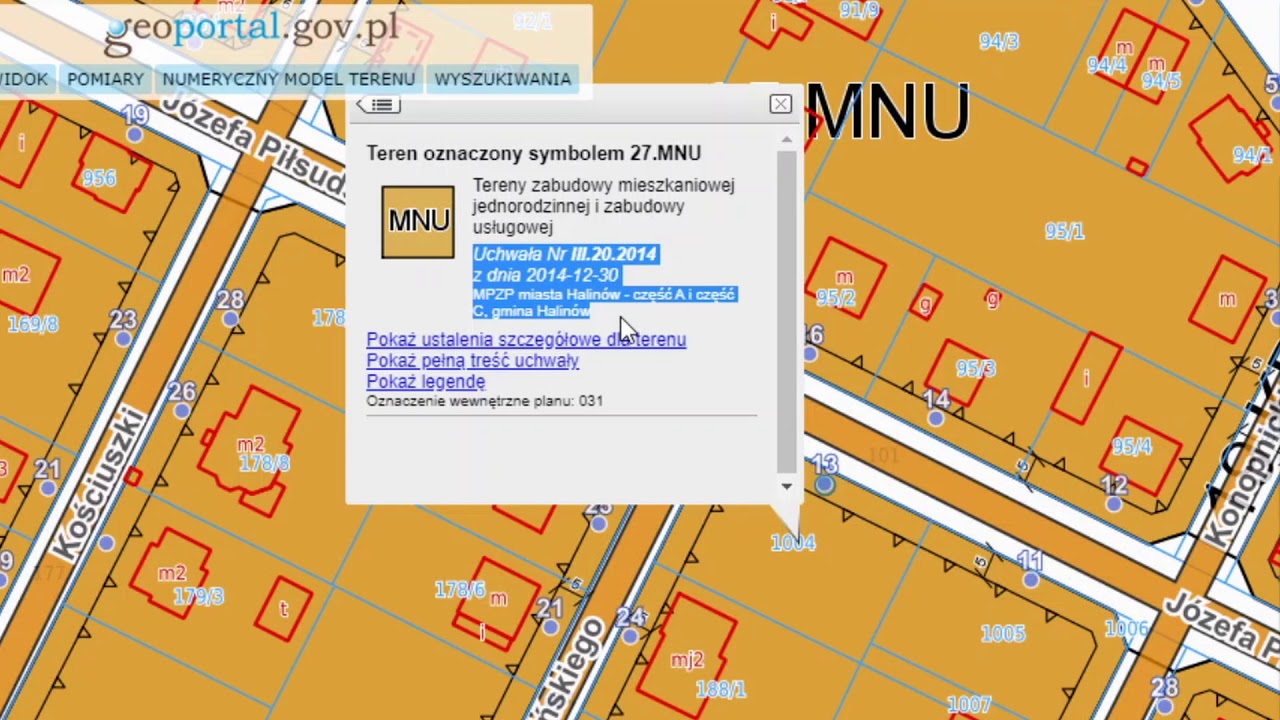
Task: Click parcel label 956 on the map
Action: [x=99, y=178]
